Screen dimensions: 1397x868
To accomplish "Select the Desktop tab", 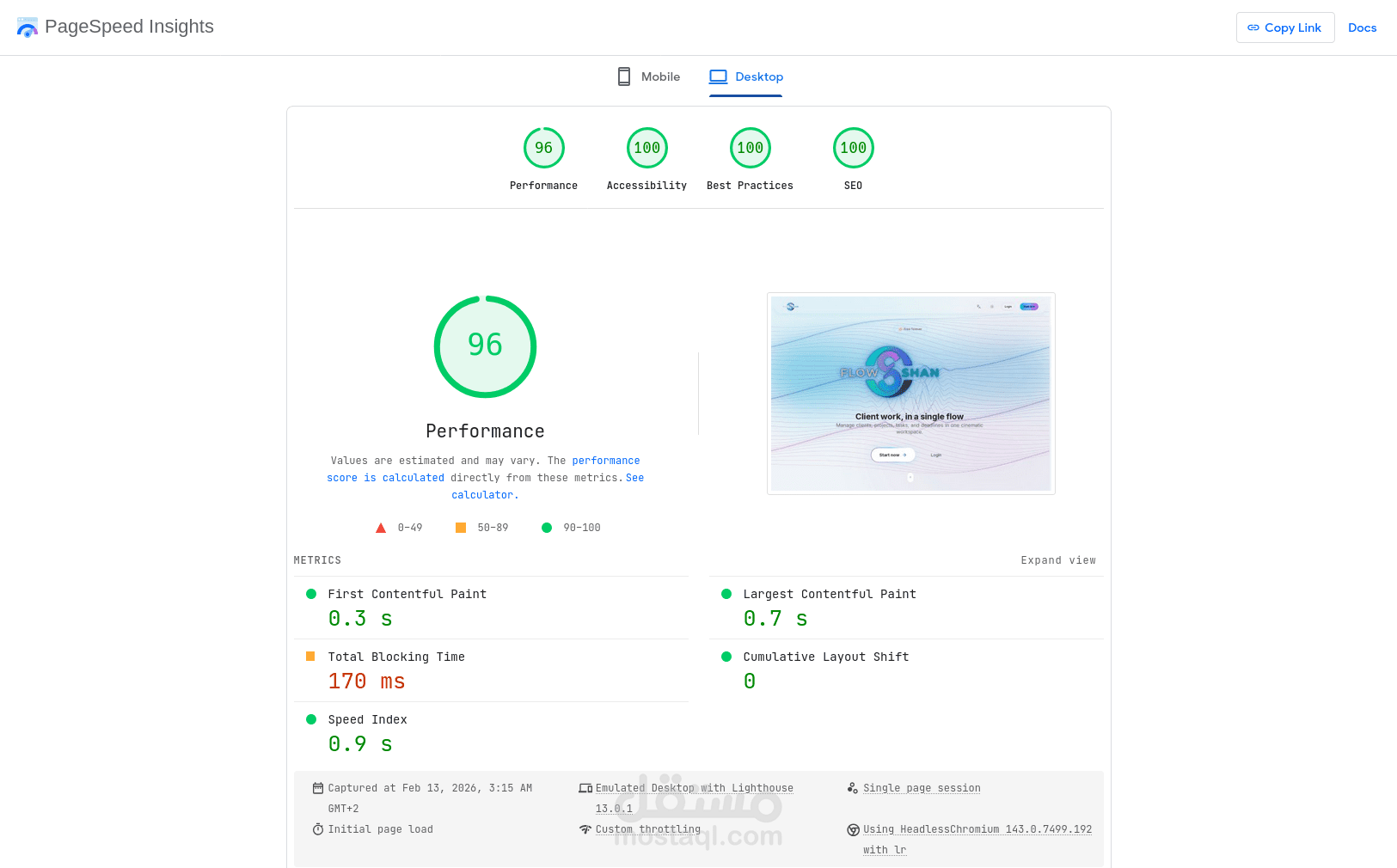I will [746, 76].
